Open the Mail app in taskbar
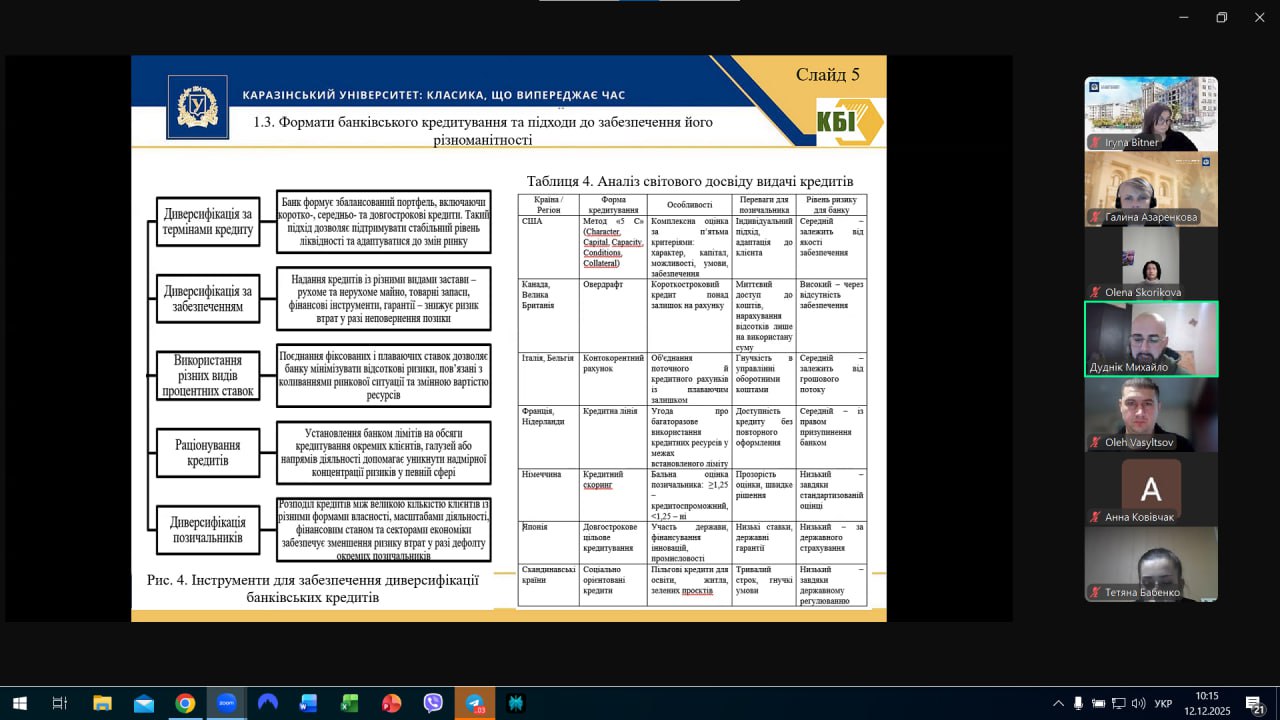This screenshot has width=1280, height=720. click(144, 703)
